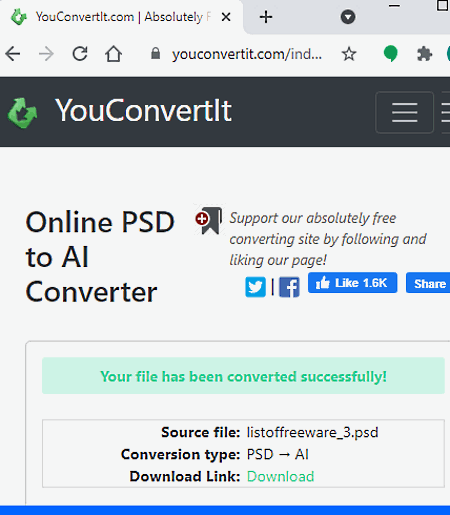This screenshot has height=515, width=450.
Task: Click source file name listoffreeware_3.psd
Action: pos(312,432)
